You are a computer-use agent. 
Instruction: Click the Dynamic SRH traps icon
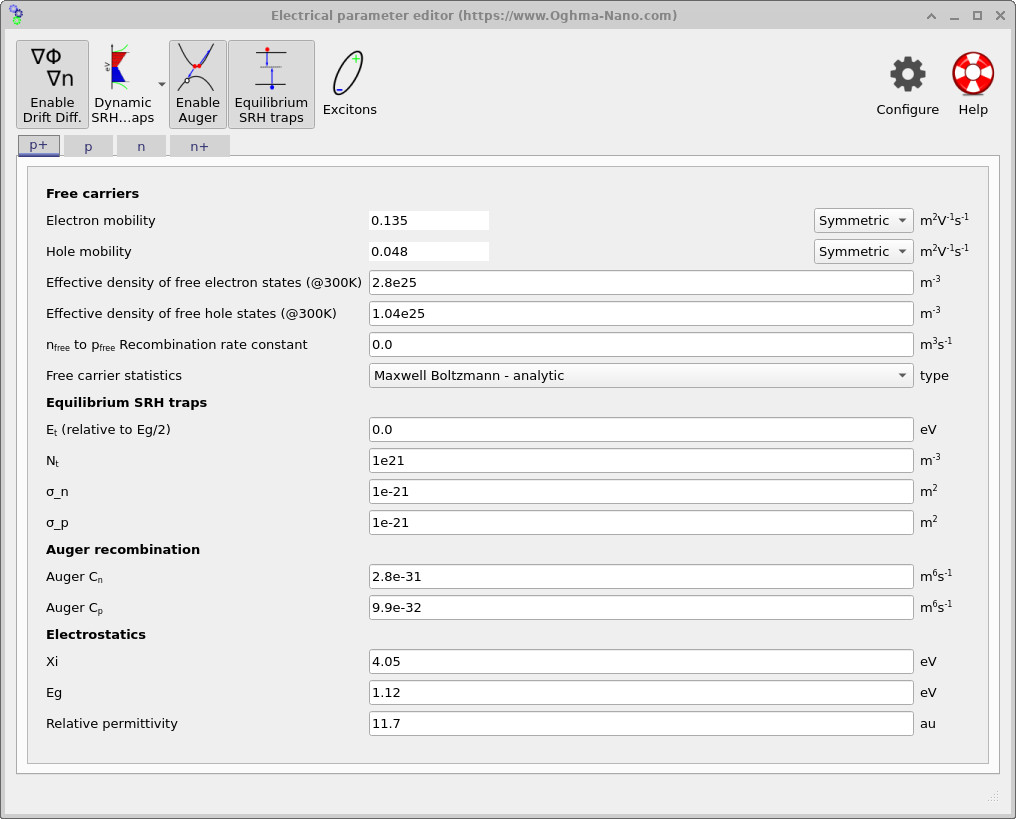[x=120, y=84]
